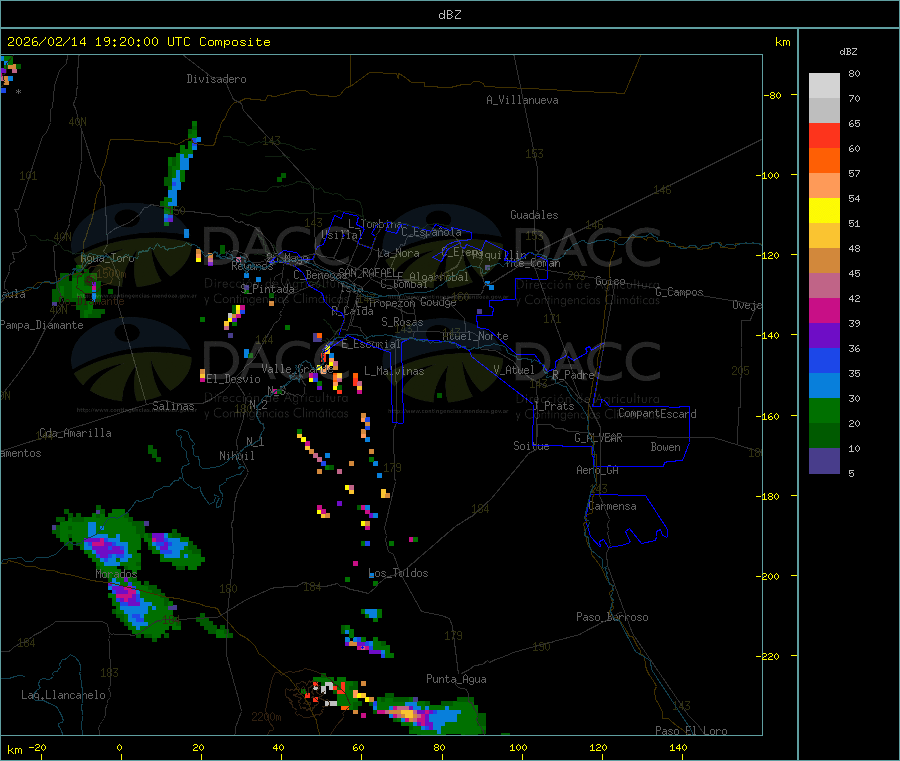The height and width of the screenshot is (761, 900).
Task: Click the yellow 51-54 dBZ legend swatch
Action: point(824,211)
